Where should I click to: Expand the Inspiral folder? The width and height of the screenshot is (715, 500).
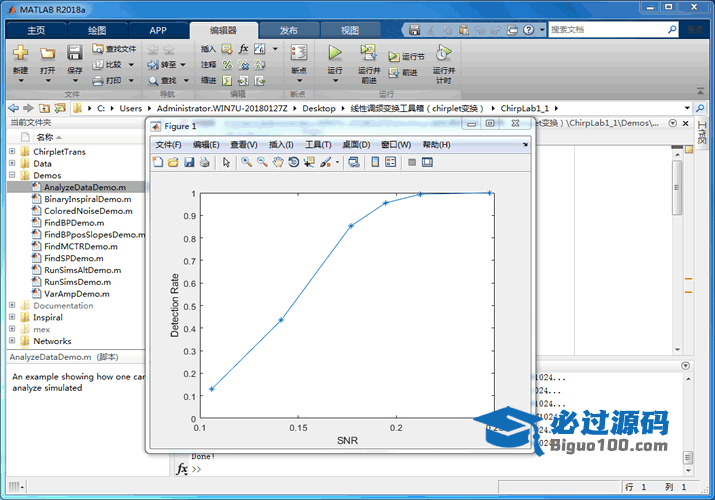click(12, 317)
